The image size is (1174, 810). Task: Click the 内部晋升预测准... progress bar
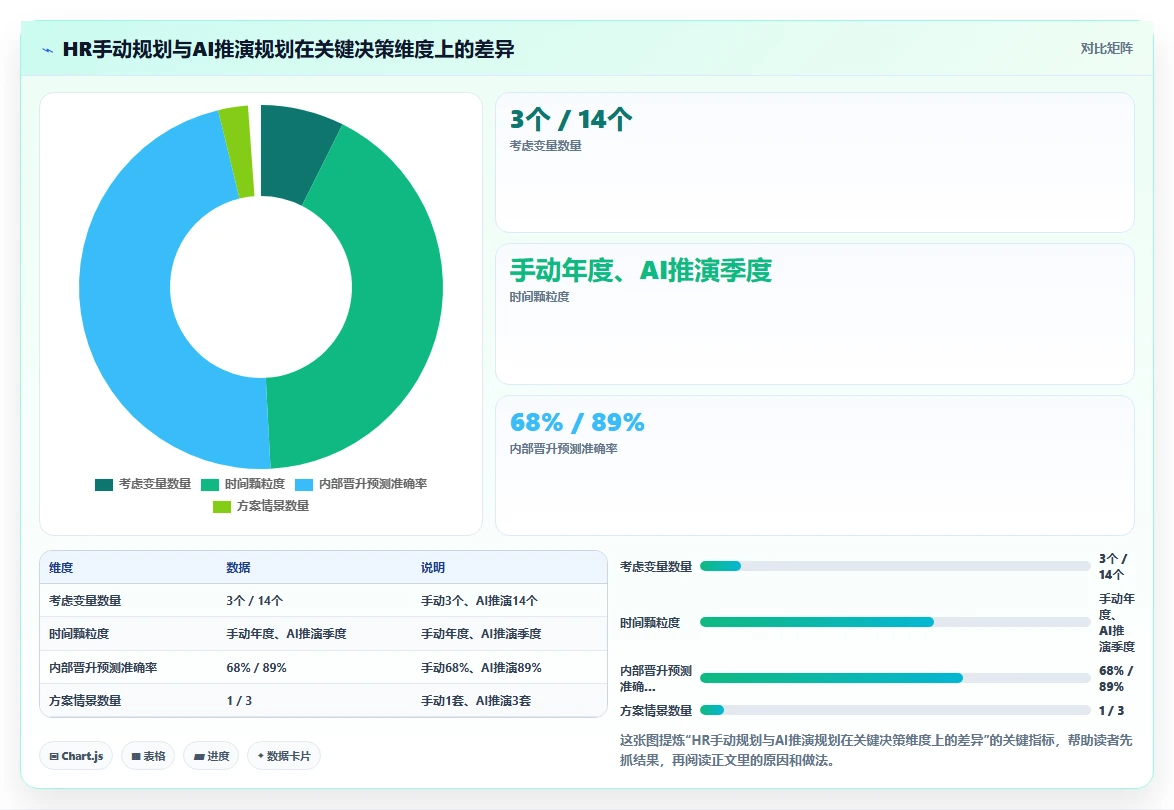pos(895,678)
